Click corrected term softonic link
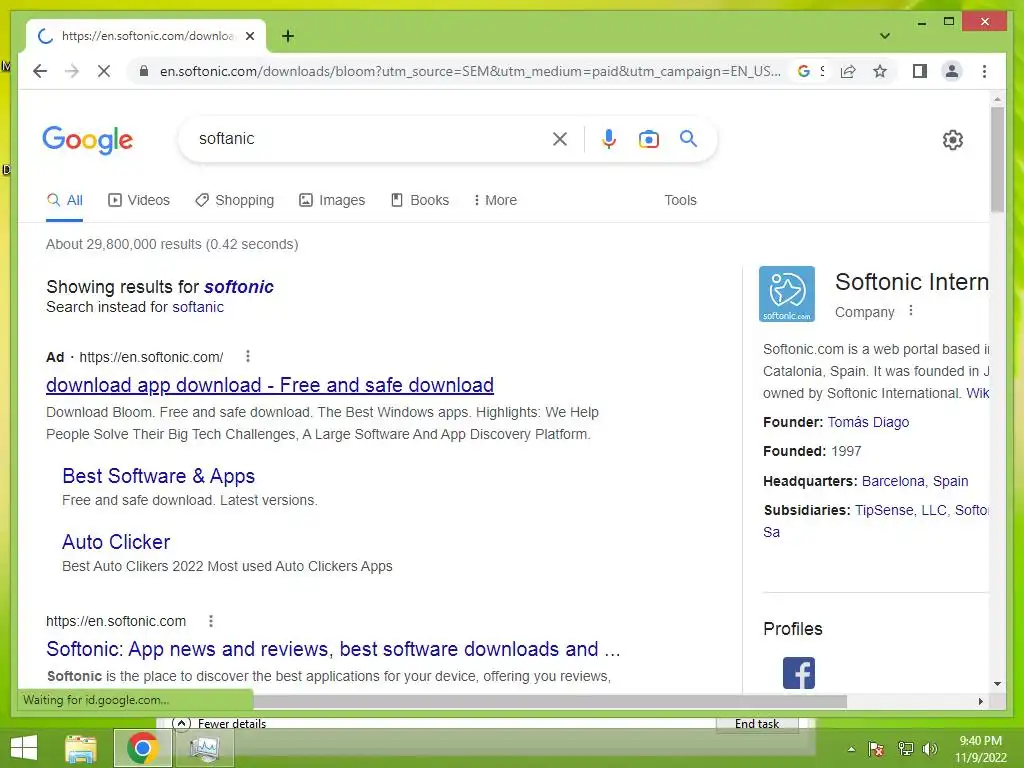Image resolution: width=1024 pixels, height=768 pixels. 238,287
